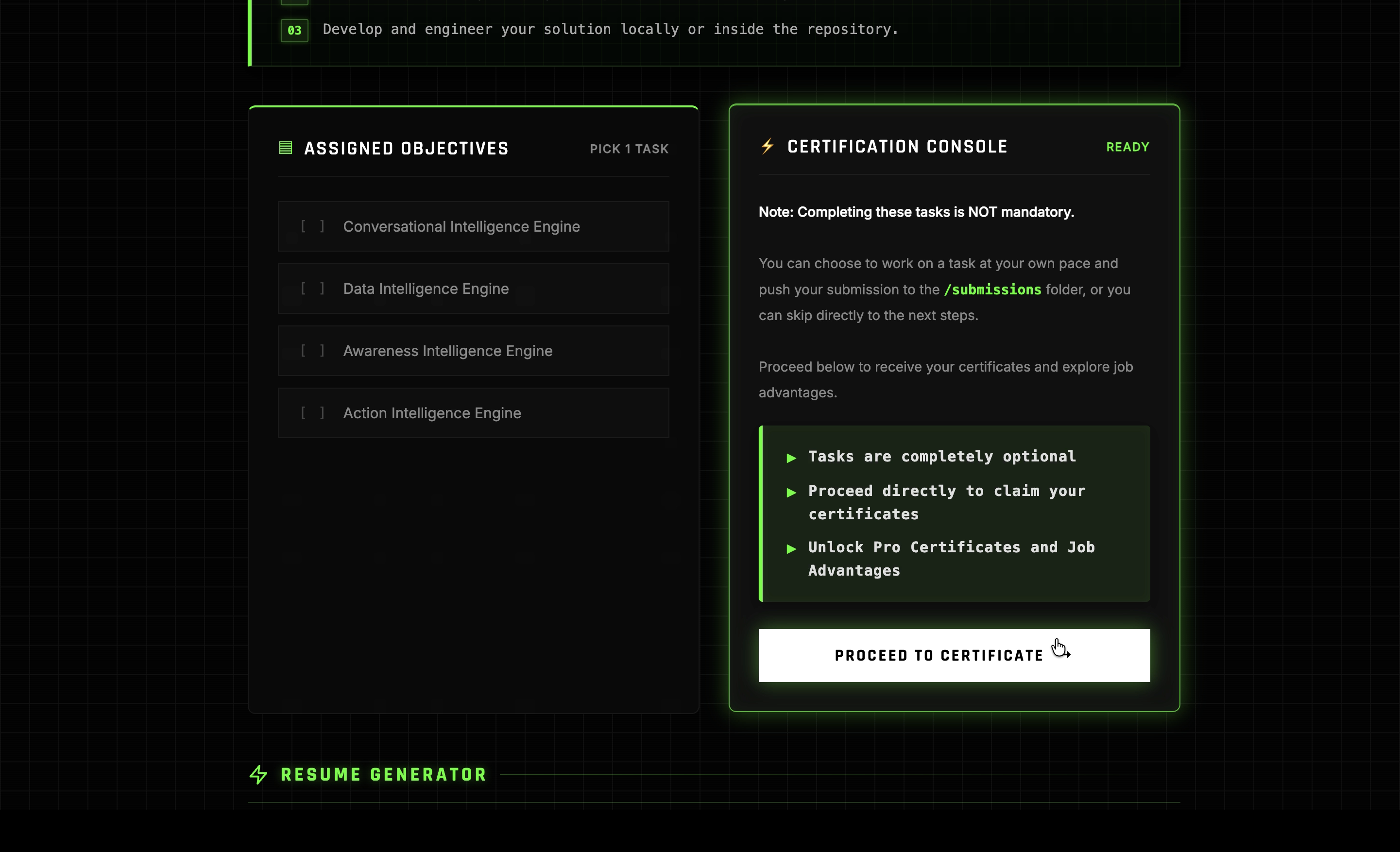This screenshot has height=852, width=1400.
Task: Select the Action Intelligence Engine task label
Action: (432, 413)
